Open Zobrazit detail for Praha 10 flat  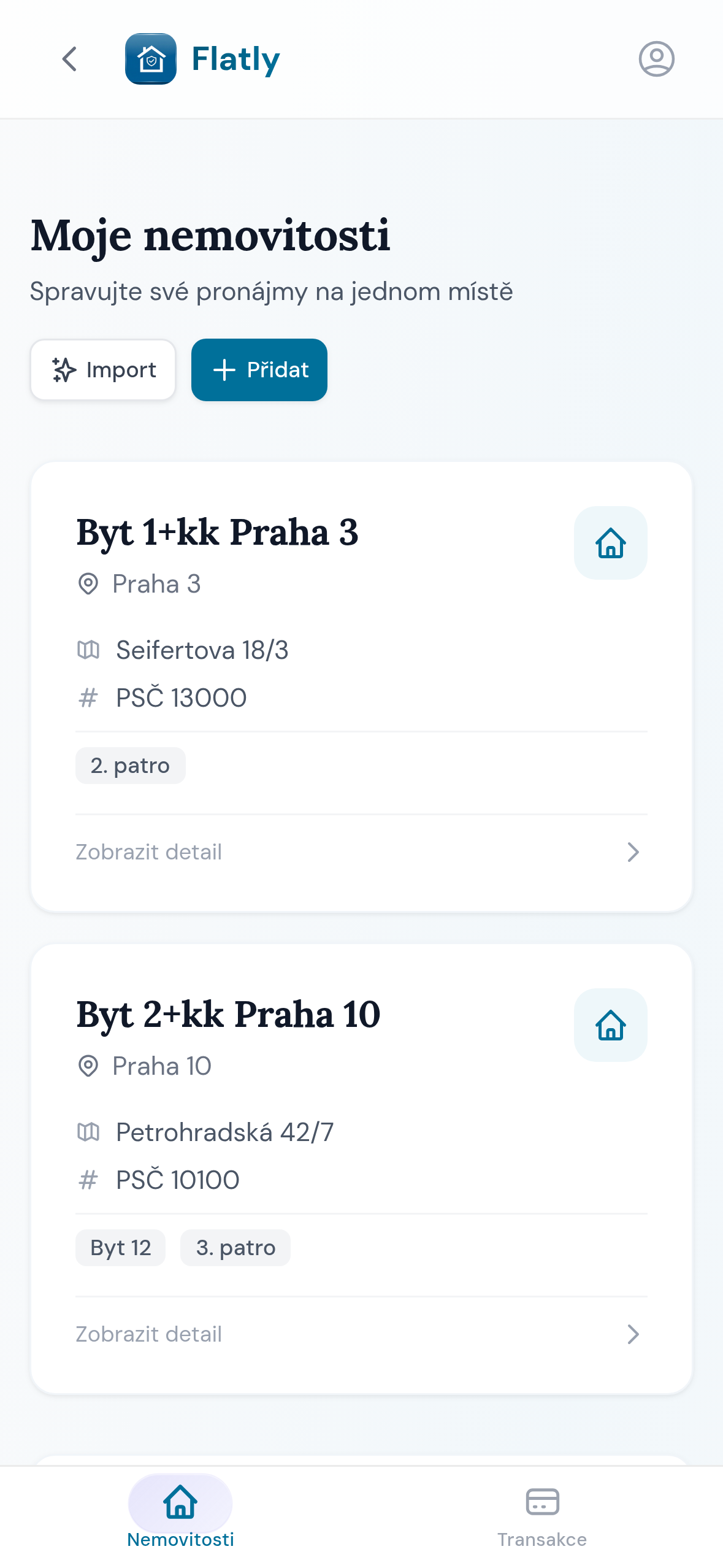tap(149, 1334)
